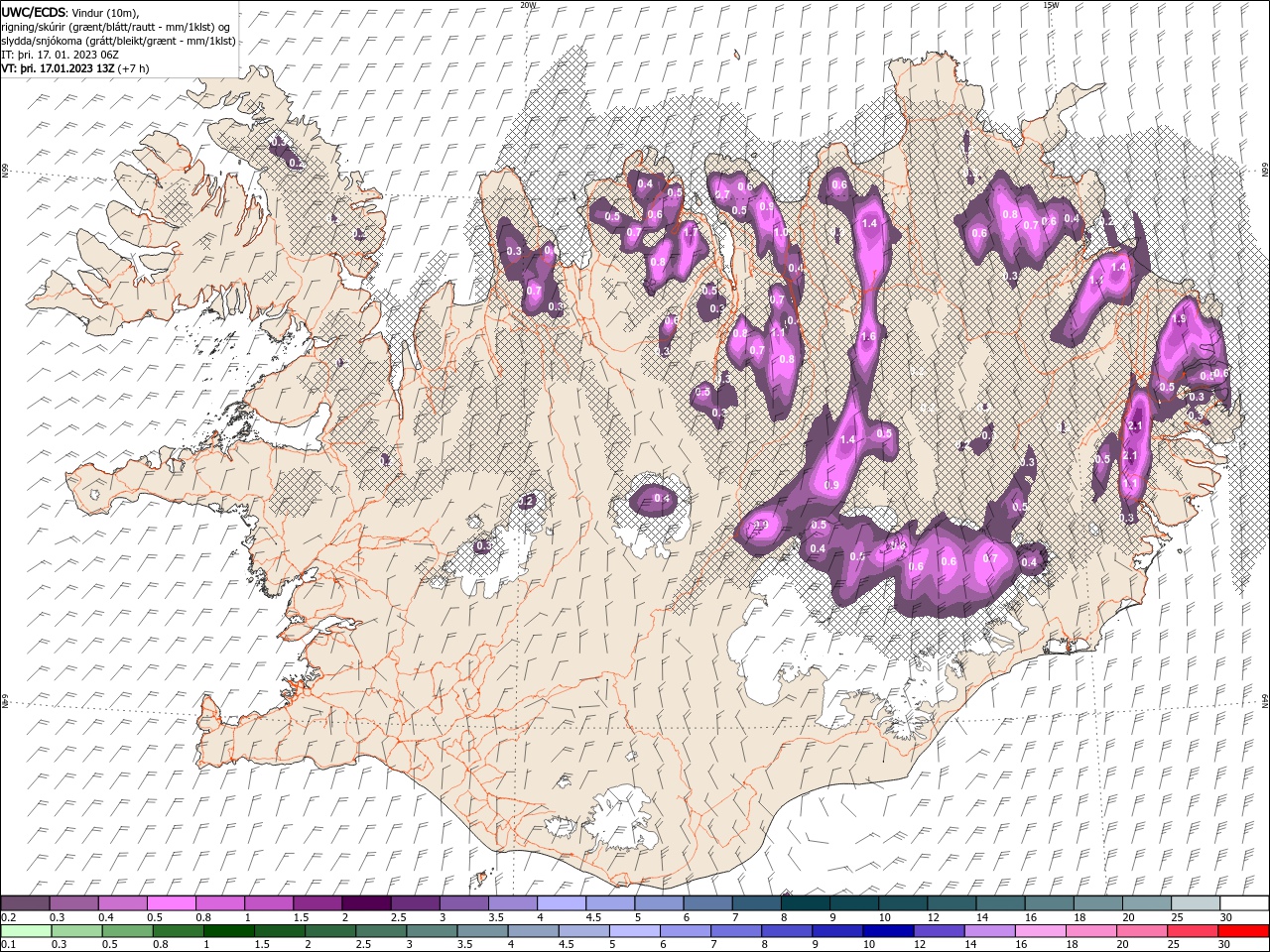Click the '0.1' label in bottom legend
This screenshot has height=952, width=1270.
[8, 945]
